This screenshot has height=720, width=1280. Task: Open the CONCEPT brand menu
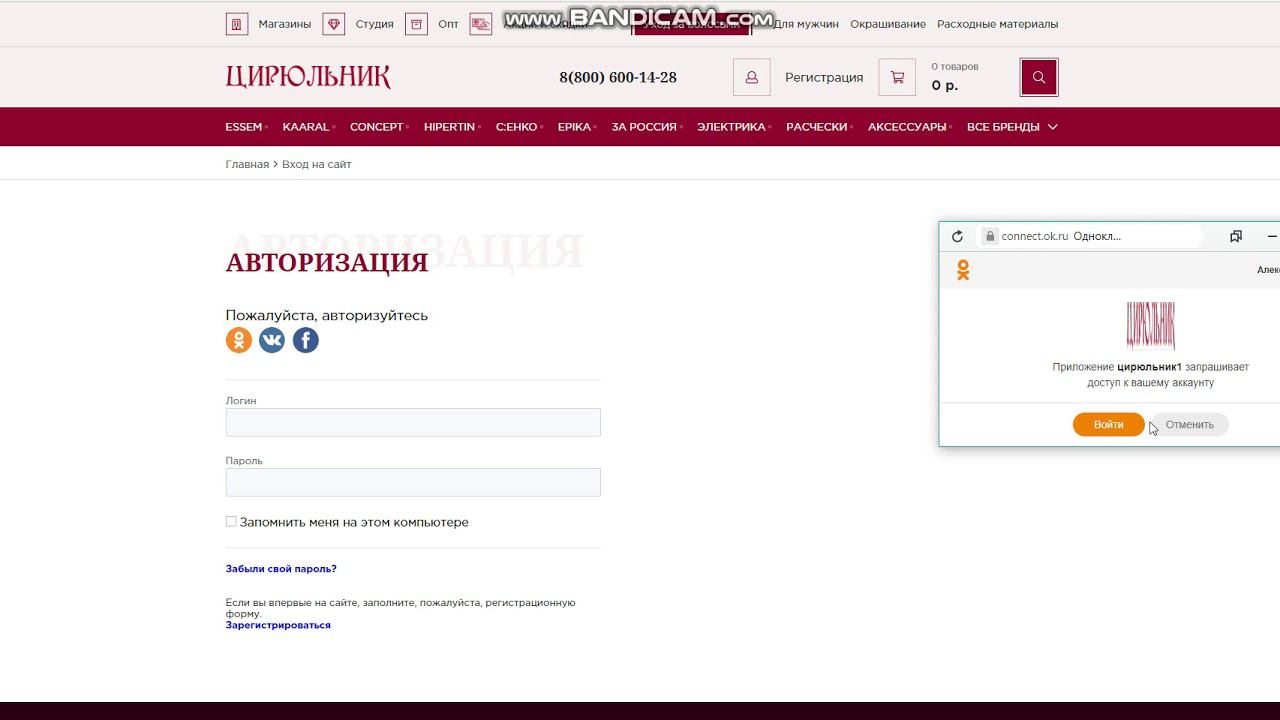click(377, 127)
